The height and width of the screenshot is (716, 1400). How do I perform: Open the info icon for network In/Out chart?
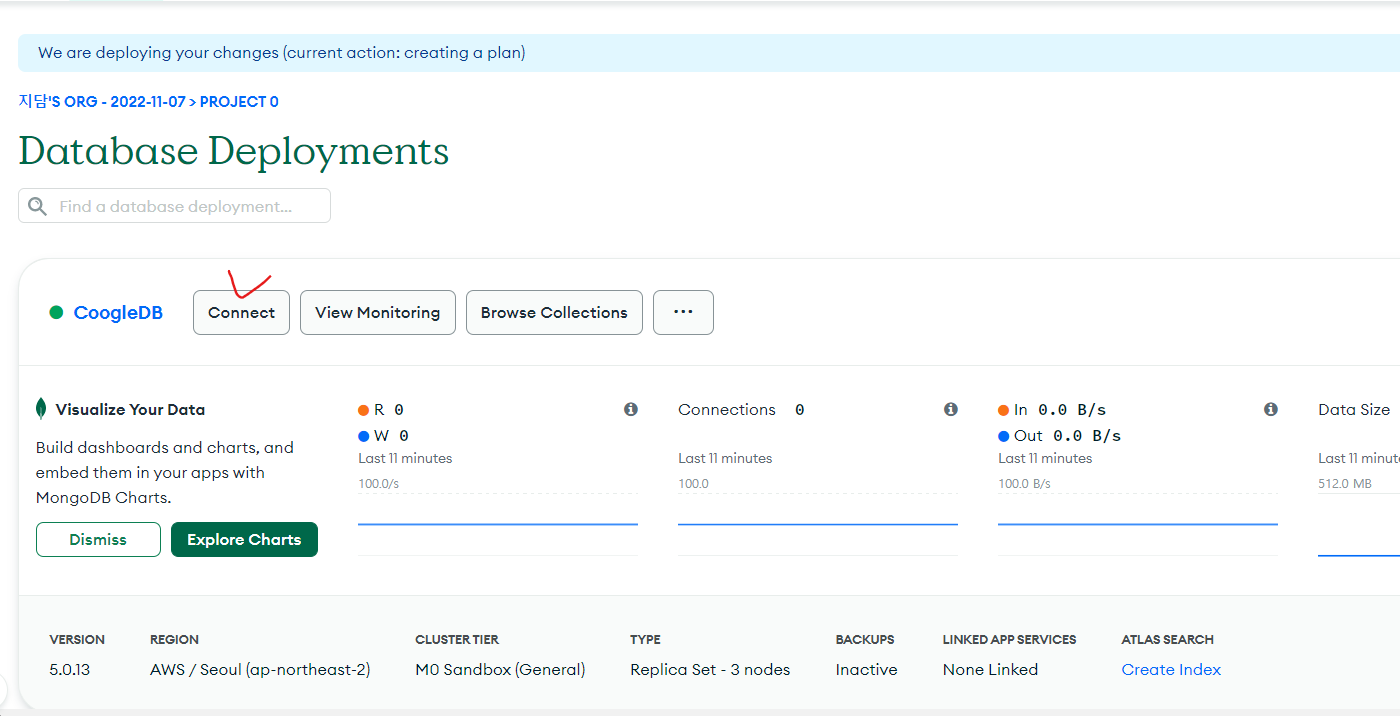[x=1271, y=409]
